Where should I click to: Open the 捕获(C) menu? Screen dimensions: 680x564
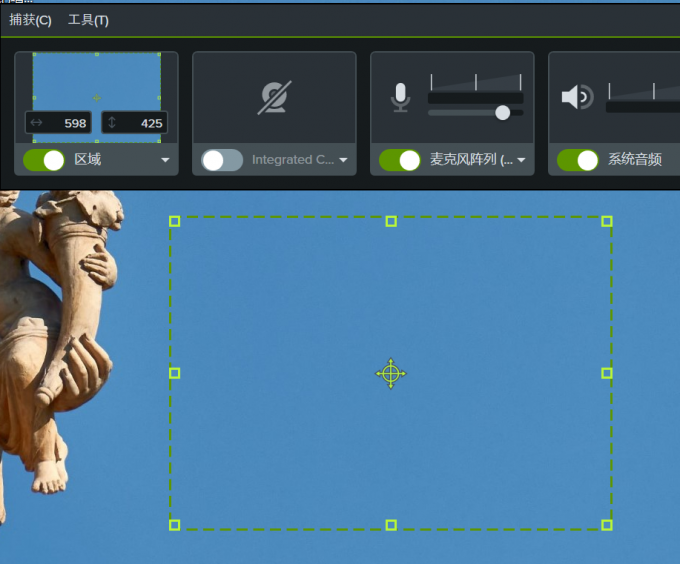[x=30, y=20]
